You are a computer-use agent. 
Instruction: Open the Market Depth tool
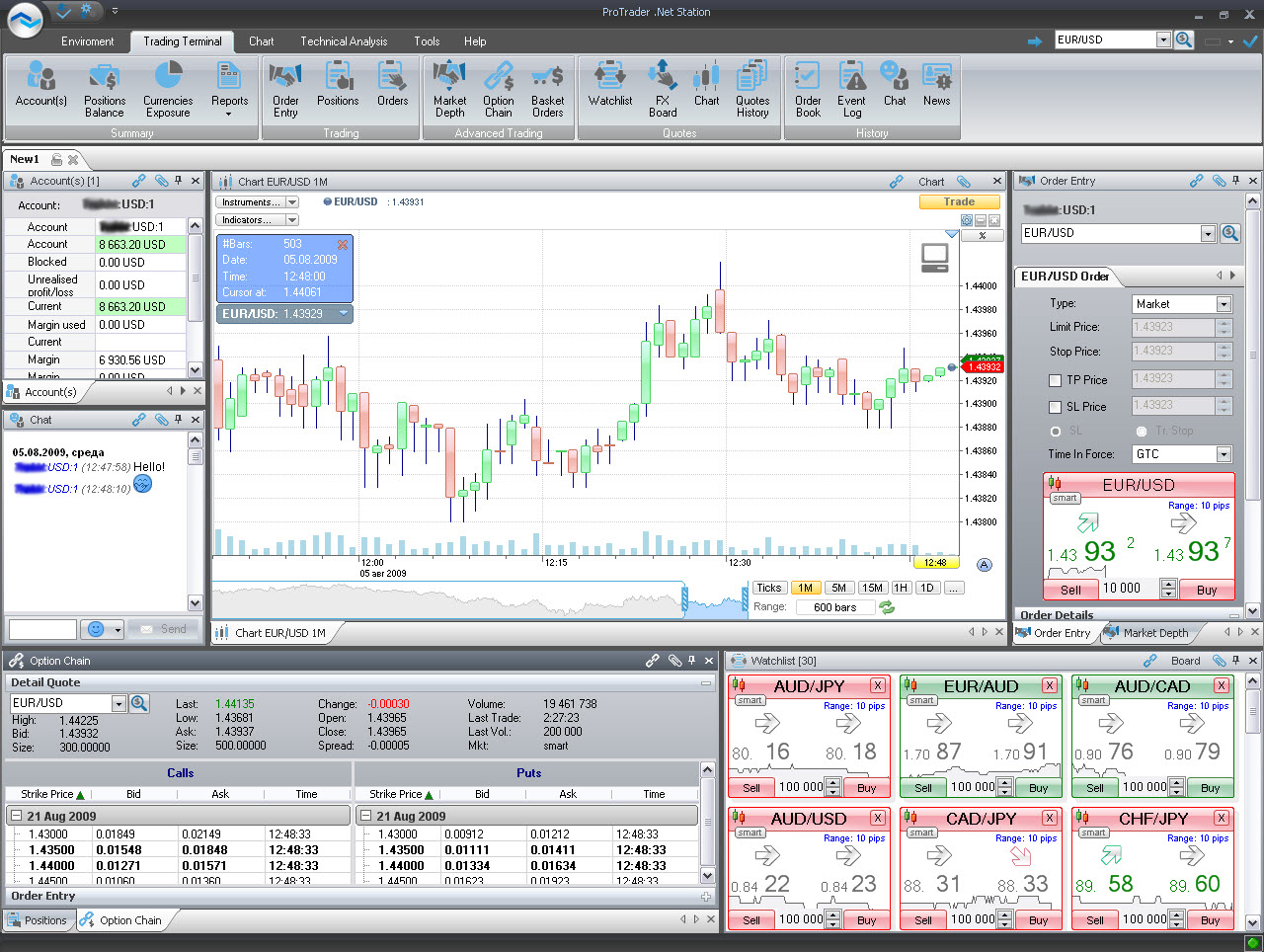tap(449, 90)
